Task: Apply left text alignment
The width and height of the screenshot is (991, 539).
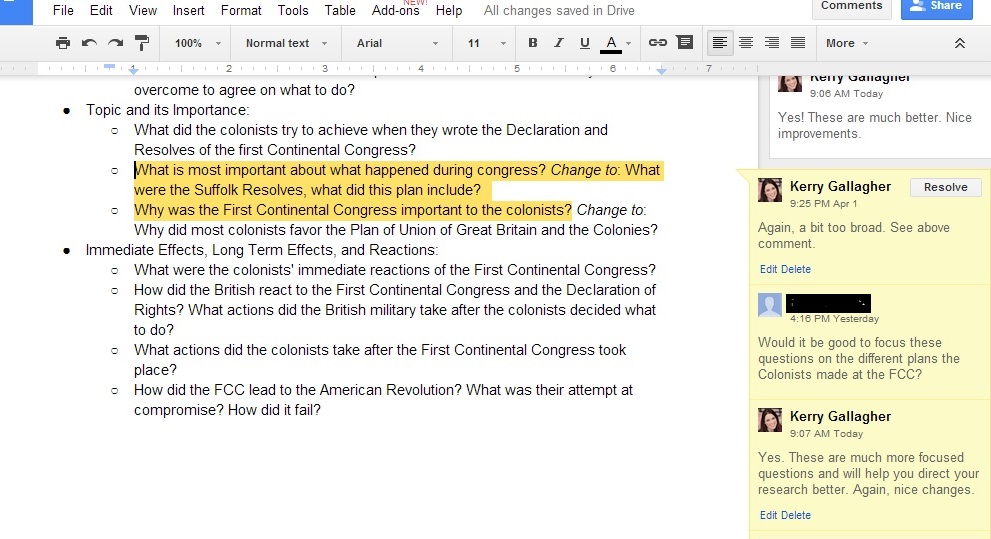Action: (x=719, y=43)
